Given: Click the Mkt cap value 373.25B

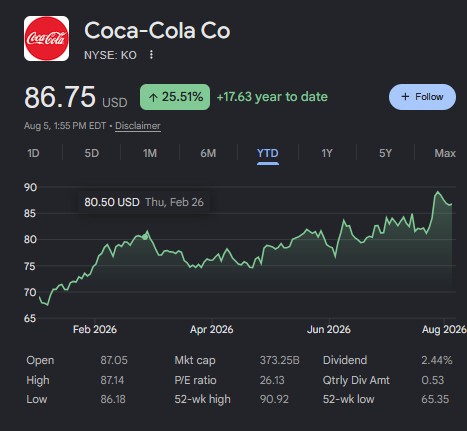Looking at the screenshot, I should coord(280,360).
